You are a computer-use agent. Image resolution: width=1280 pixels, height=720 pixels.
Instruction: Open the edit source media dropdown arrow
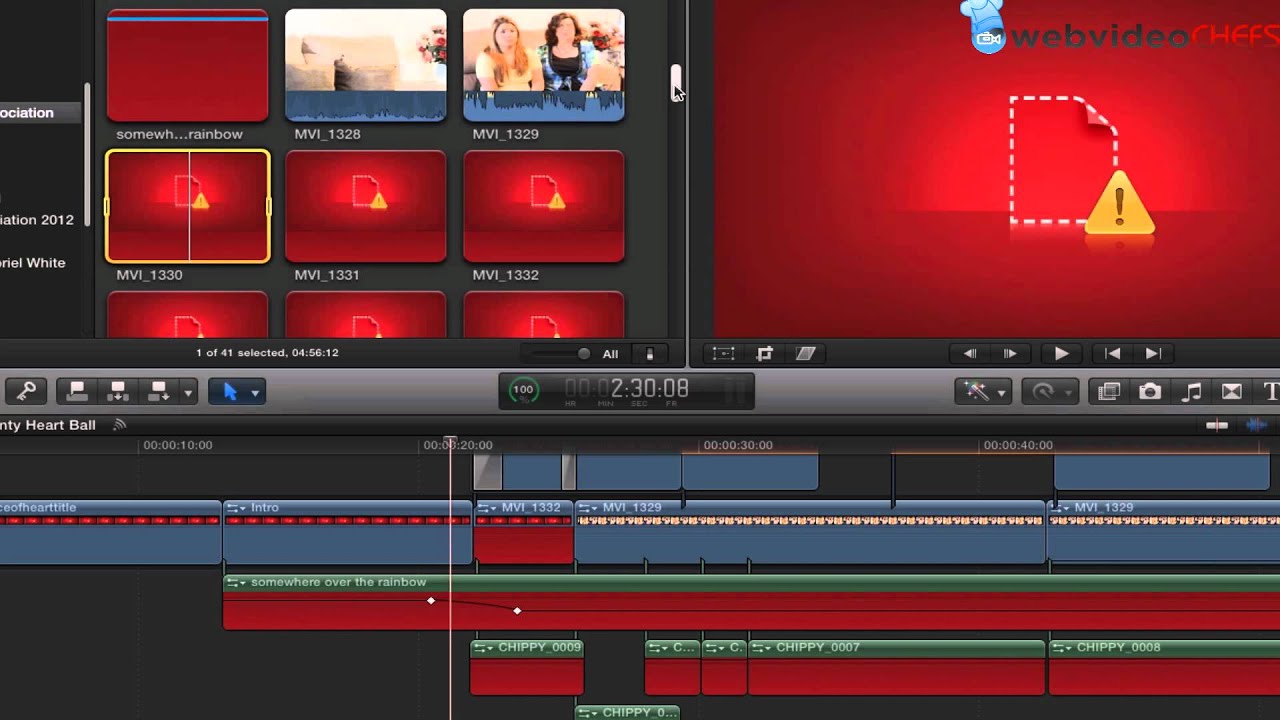(187, 393)
